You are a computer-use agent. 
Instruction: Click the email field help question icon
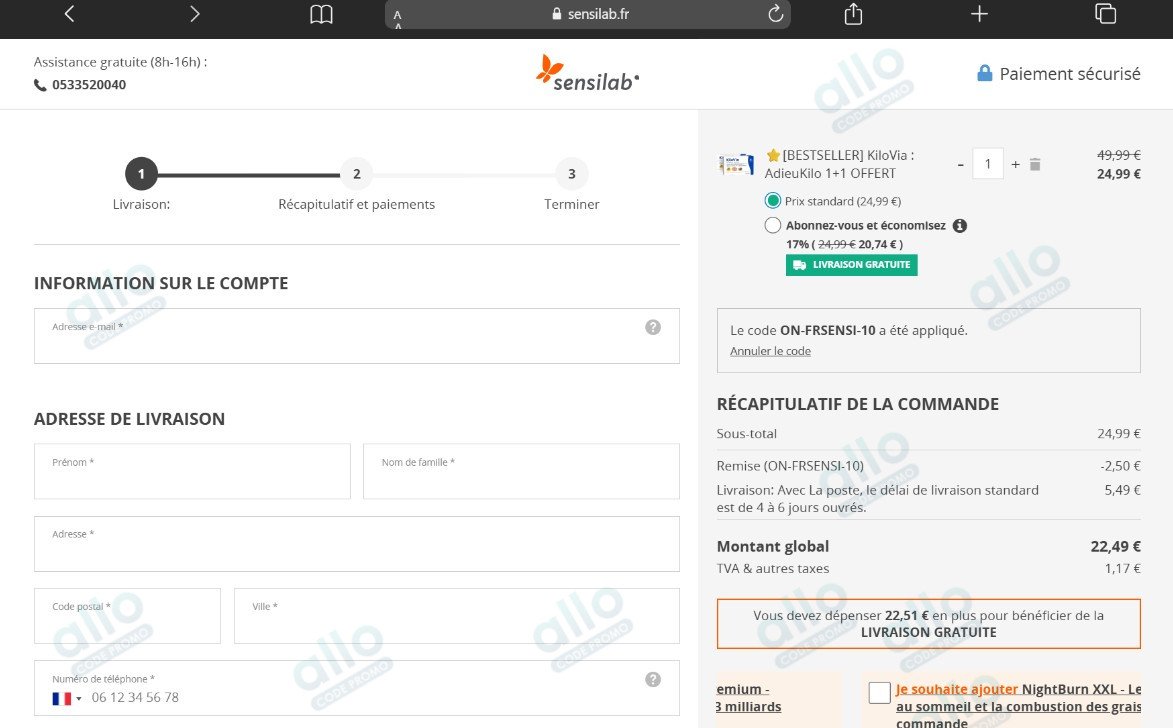click(653, 327)
